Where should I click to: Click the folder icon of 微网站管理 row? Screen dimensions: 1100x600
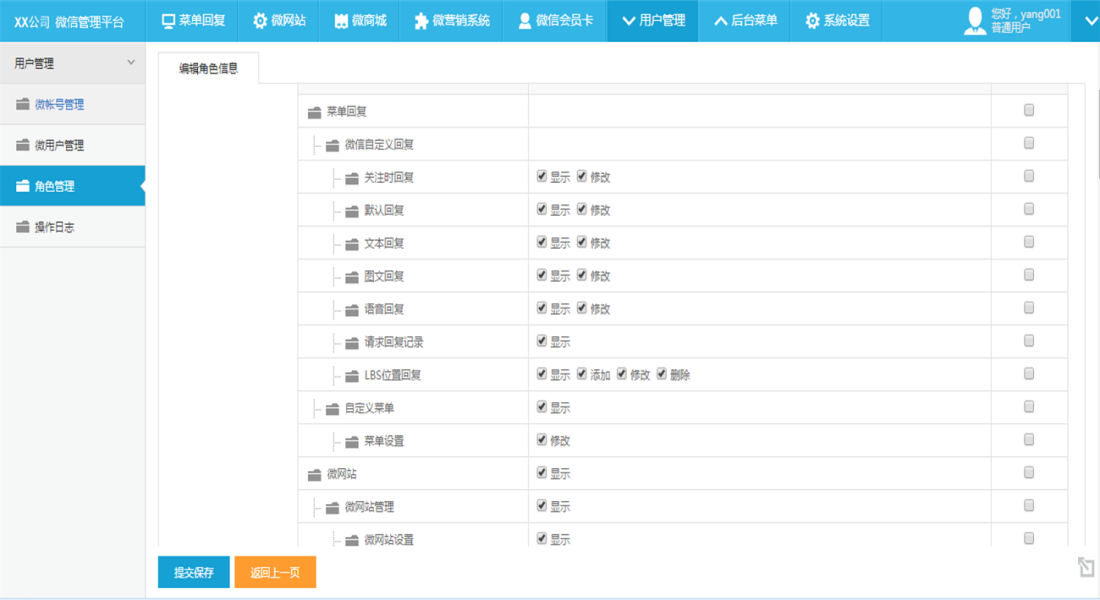[x=333, y=508]
